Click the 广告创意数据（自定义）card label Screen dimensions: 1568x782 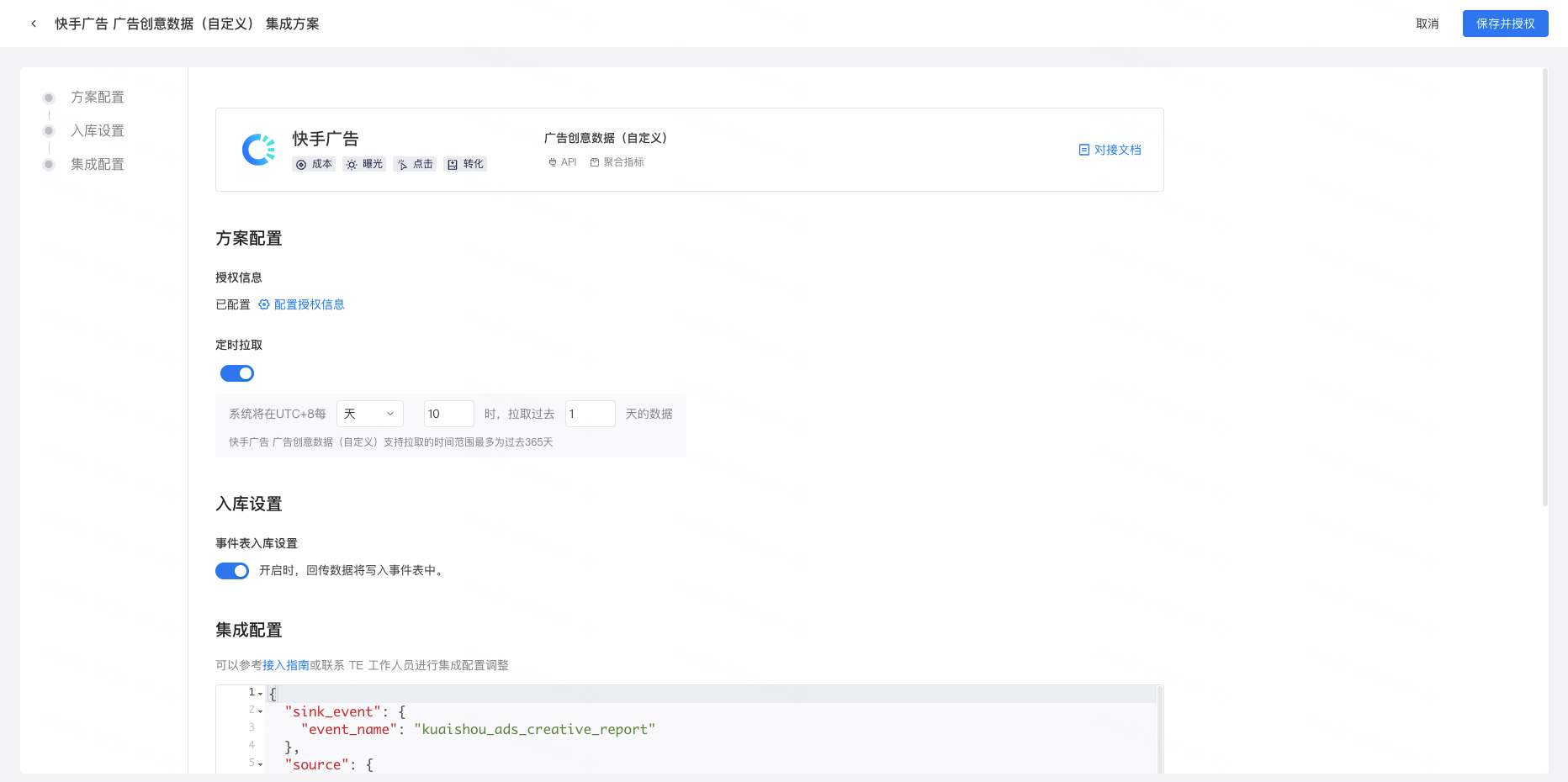606,138
